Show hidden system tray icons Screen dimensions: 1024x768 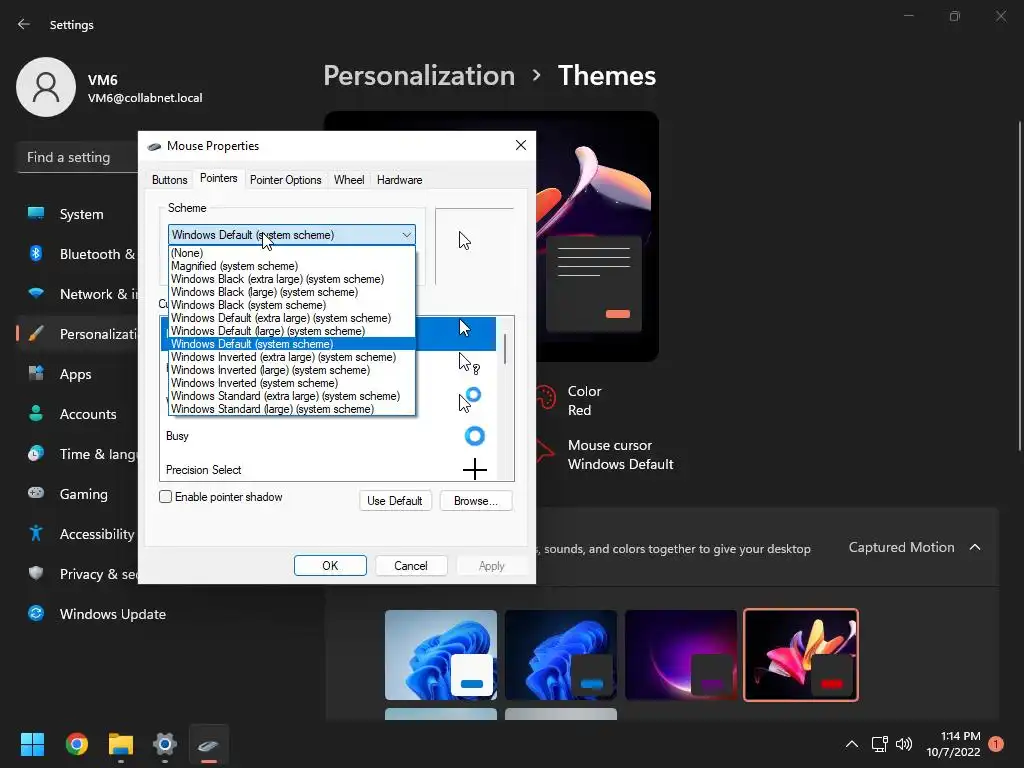click(852, 744)
